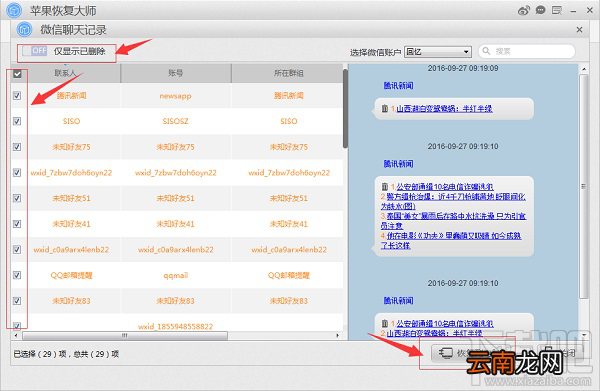Select the wxid_1855948558822 account cell
This screenshot has width=600, height=391.
(x=176, y=327)
